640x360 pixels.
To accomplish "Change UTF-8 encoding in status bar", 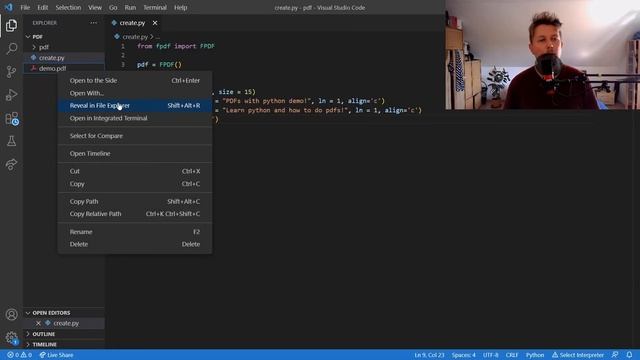I will tap(491, 355).
